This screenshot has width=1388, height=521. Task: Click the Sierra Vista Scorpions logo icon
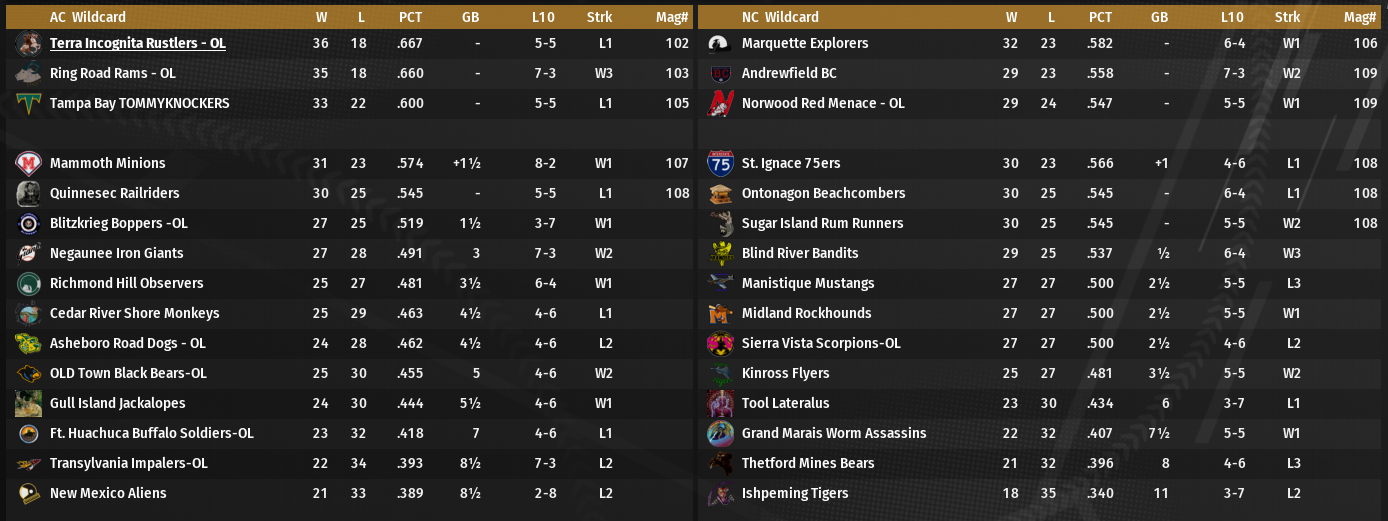point(720,344)
